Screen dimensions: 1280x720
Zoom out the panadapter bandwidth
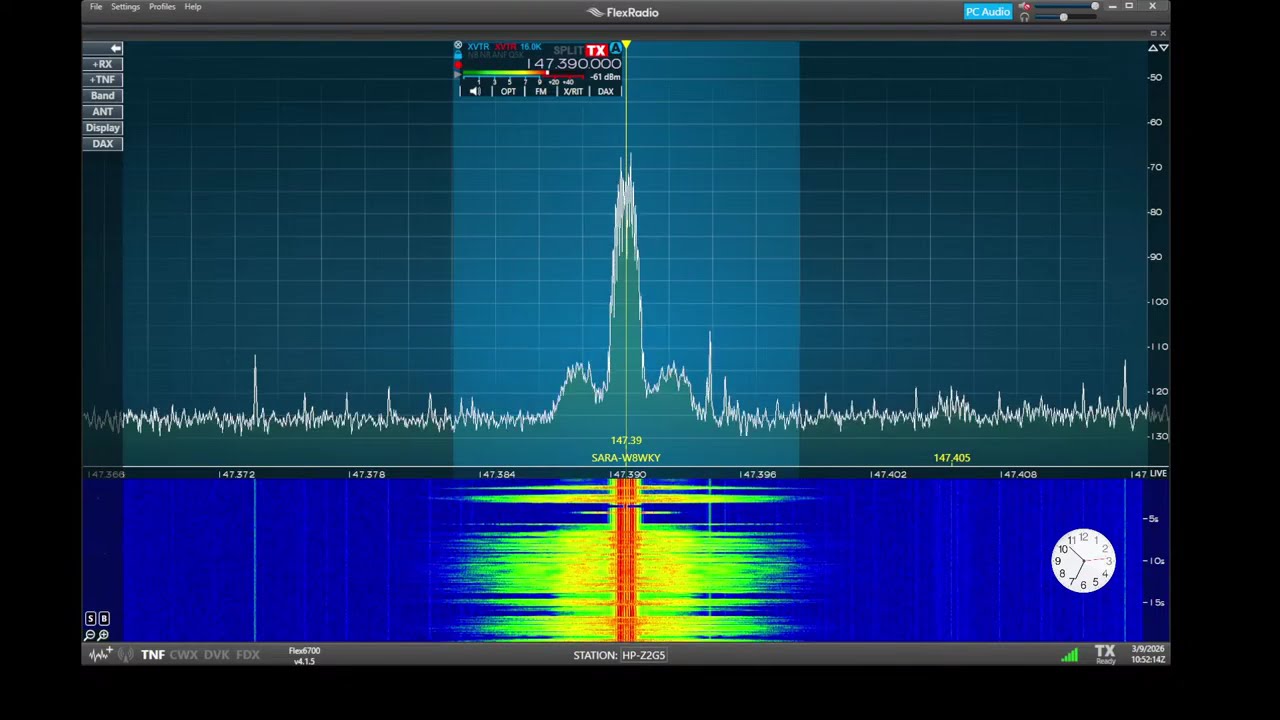pyautogui.click(x=90, y=635)
